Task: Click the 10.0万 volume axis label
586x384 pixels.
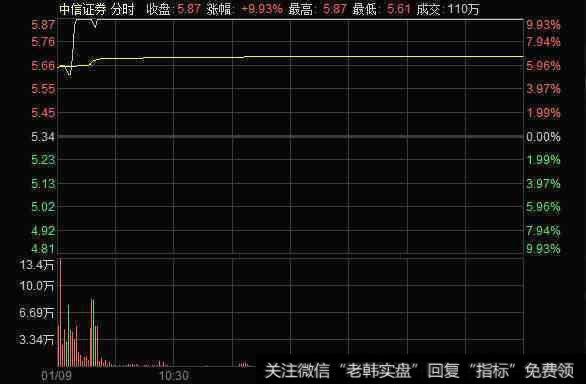Action: click(x=37, y=286)
